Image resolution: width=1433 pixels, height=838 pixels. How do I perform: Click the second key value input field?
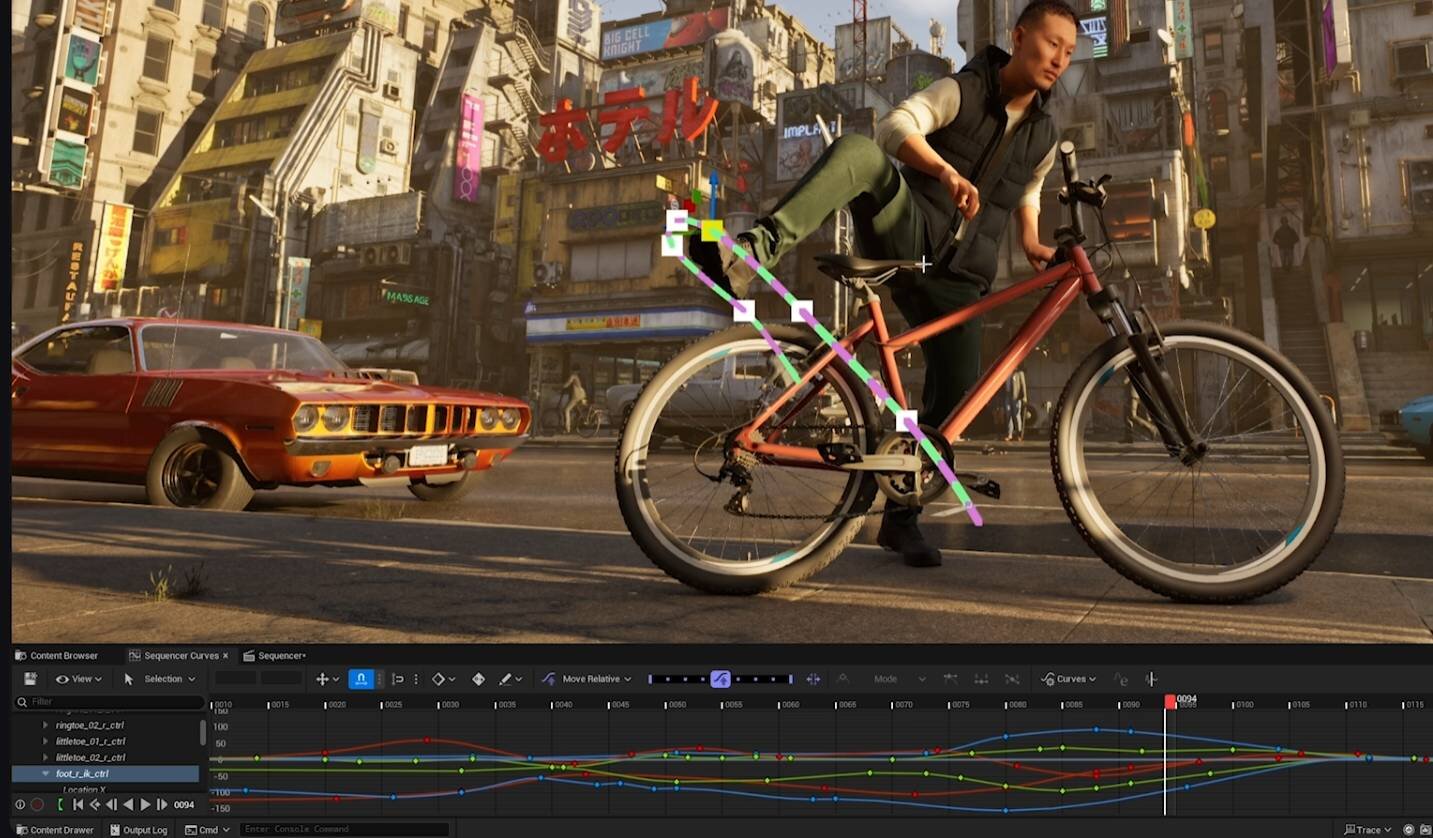pos(281,679)
